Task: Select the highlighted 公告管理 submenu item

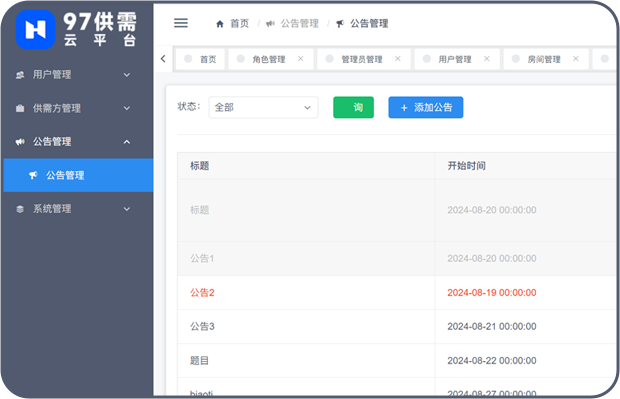Action: pyautogui.click(x=78, y=175)
